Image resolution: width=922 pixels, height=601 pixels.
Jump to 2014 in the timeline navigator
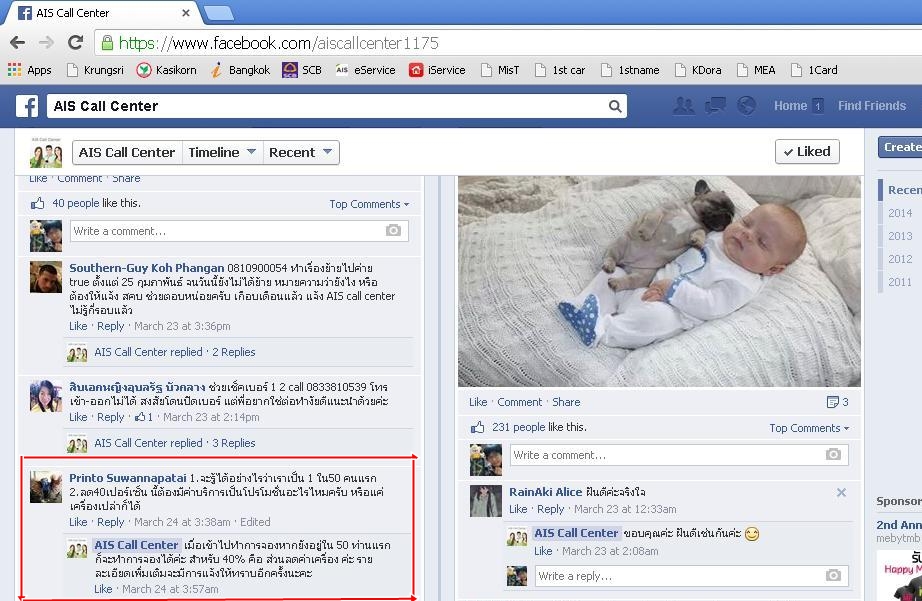click(900, 213)
